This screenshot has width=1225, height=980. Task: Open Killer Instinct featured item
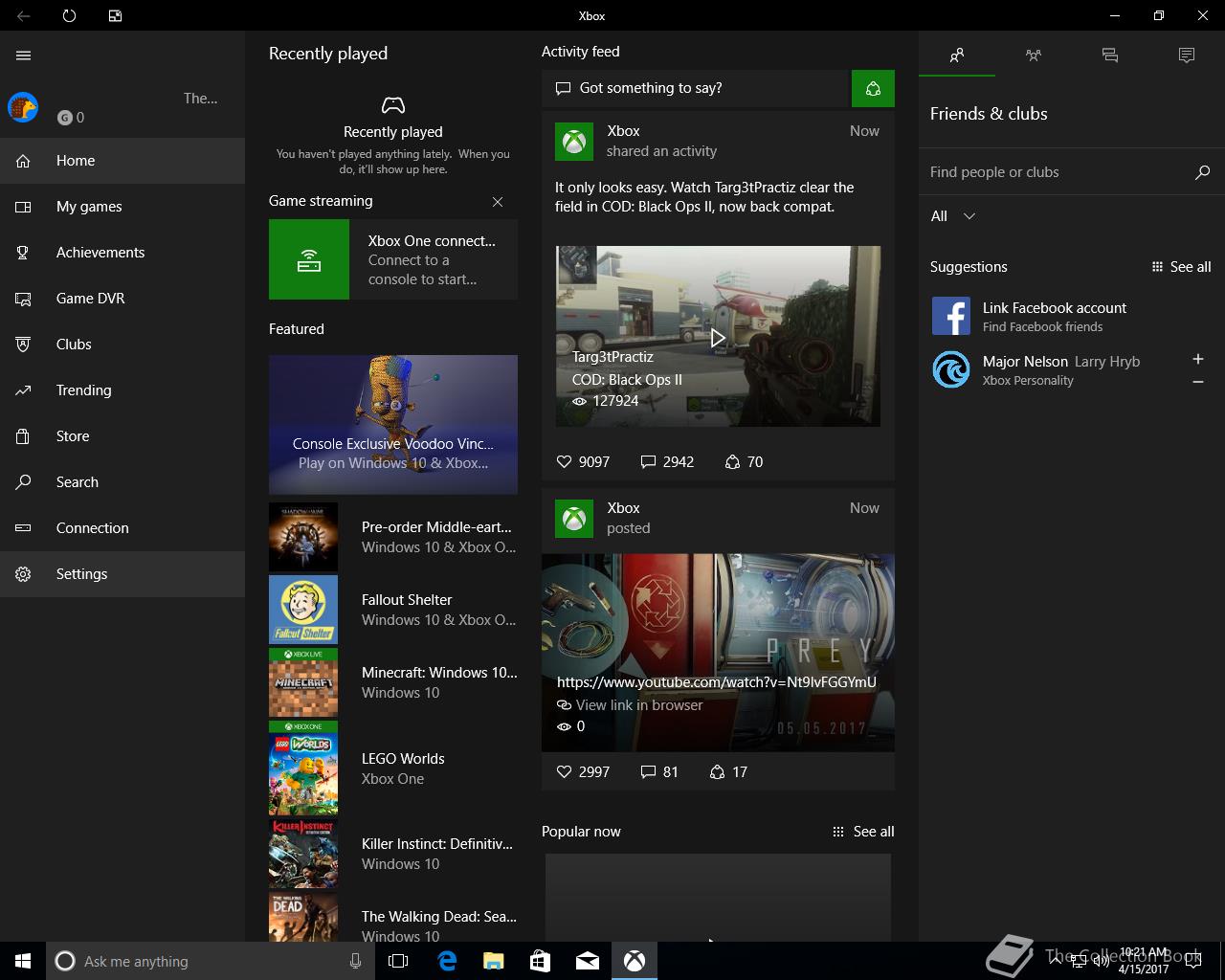pos(393,854)
